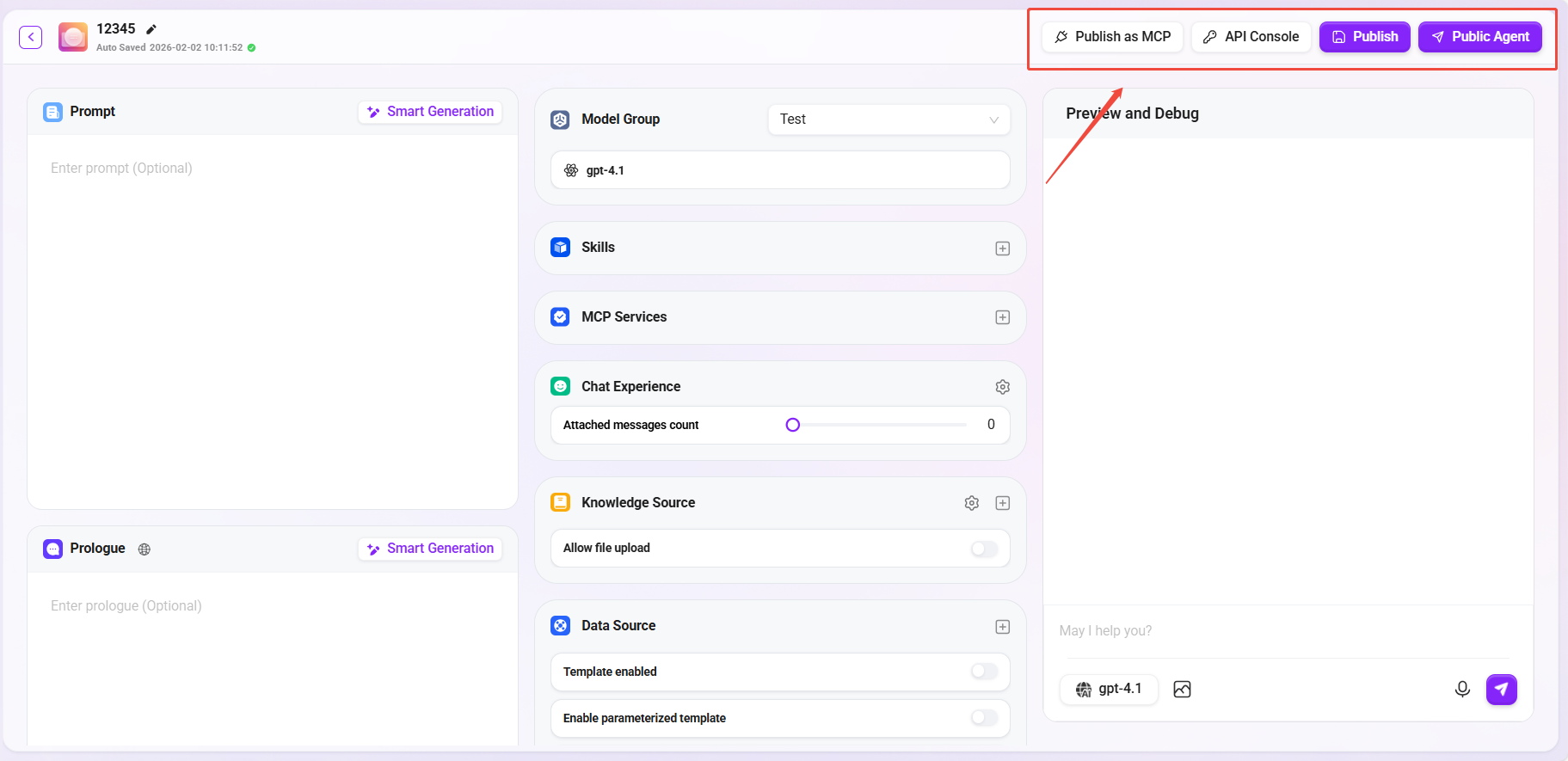
Task: Click Publish as MCP button
Action: click(x=1112, y=37)
